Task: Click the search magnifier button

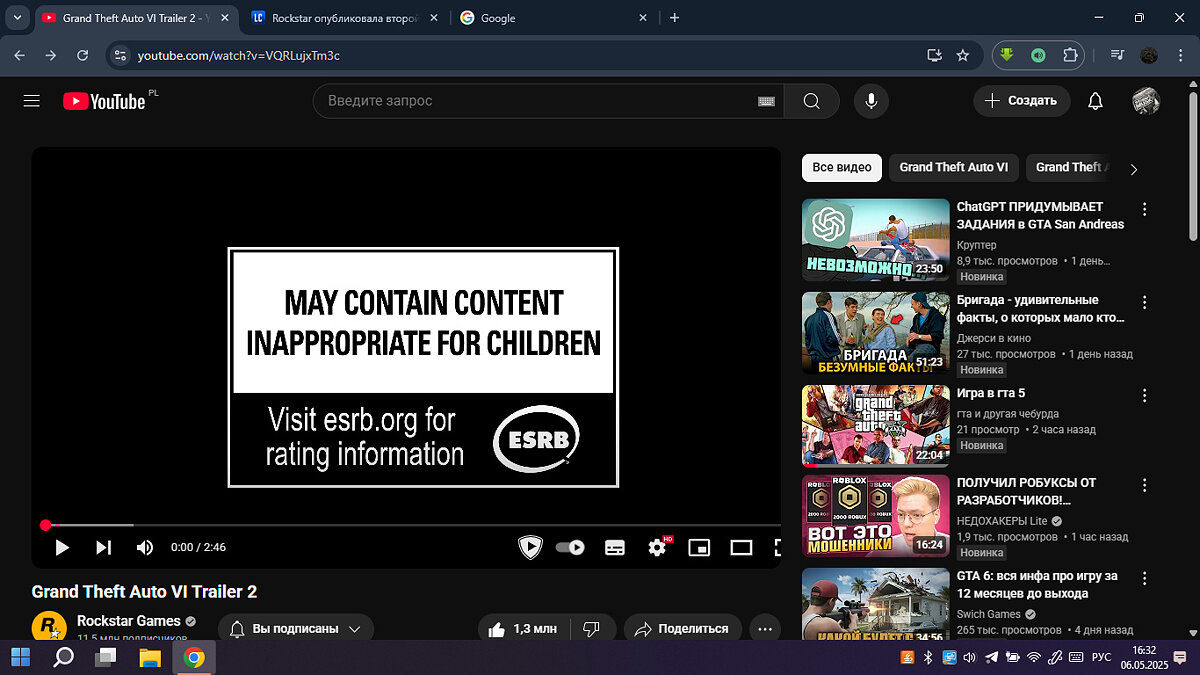Action: coord(811,101)
